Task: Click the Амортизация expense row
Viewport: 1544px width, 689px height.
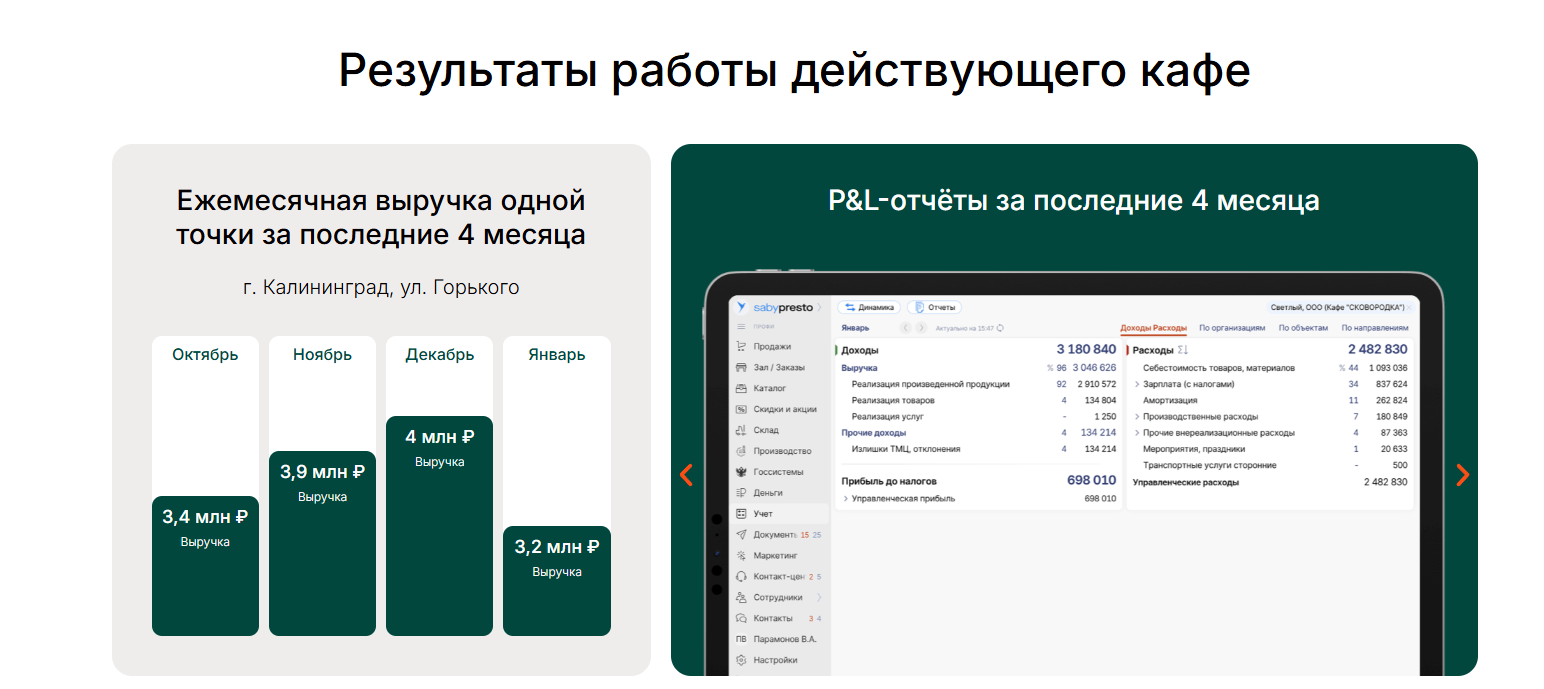Action: pyautogui.click(x=1269, y=400)
